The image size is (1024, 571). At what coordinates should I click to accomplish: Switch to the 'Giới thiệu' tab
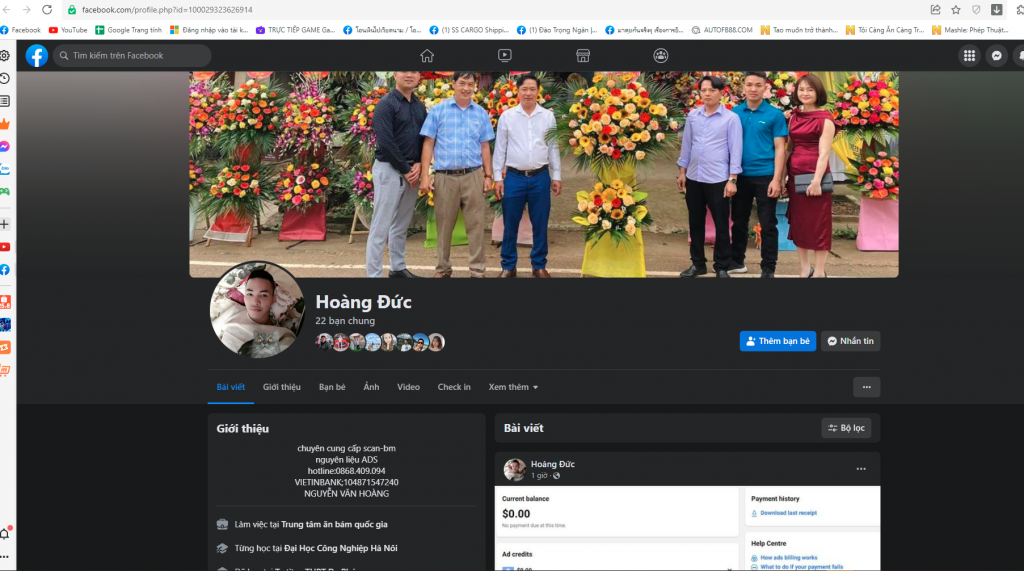[x=282, y=387]
